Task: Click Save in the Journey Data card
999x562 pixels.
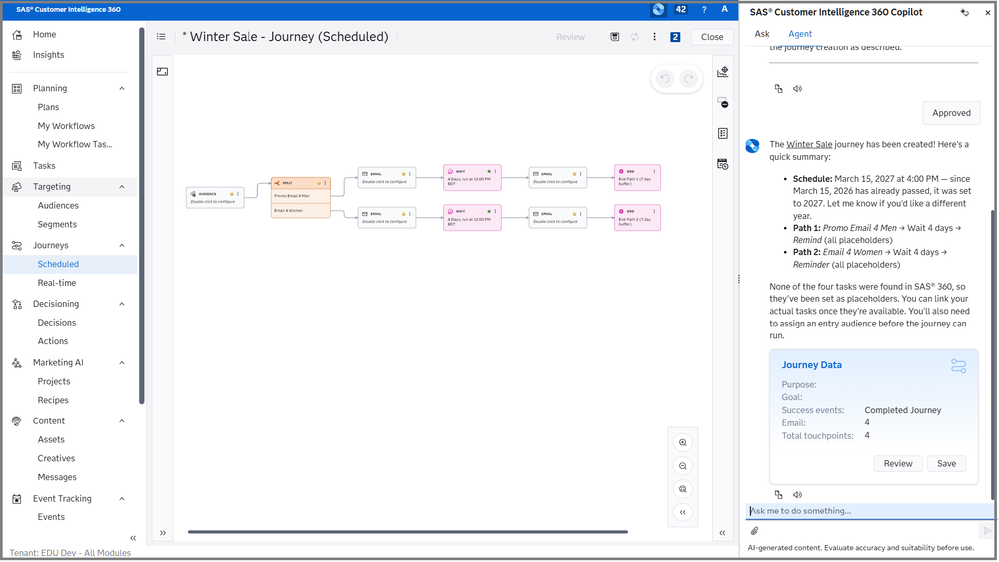Action: [x=946, y=464]
